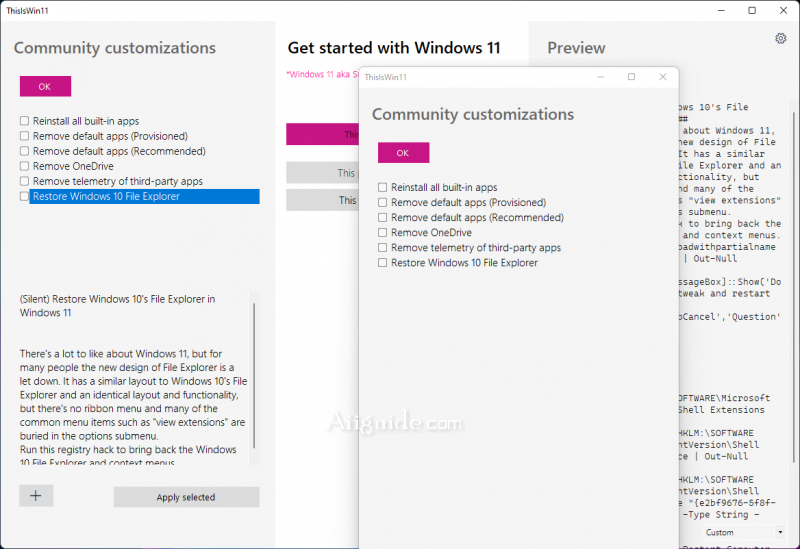Check Remove default apps (Recommended) in front dialog

383,217
